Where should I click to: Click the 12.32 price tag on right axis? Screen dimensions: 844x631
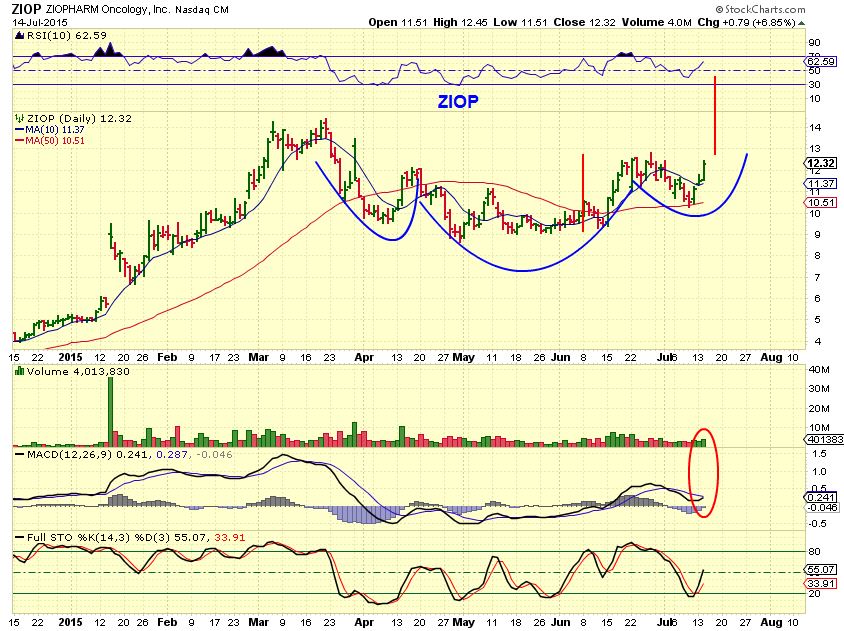(x=821, y=163)
